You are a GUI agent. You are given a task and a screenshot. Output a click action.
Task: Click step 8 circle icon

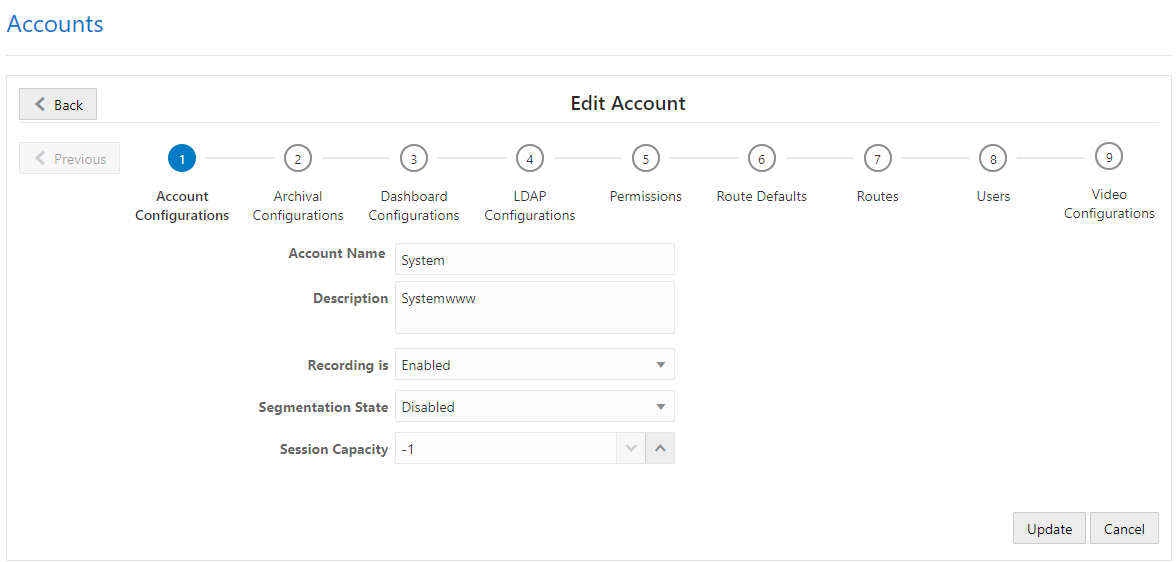[993, 158]
